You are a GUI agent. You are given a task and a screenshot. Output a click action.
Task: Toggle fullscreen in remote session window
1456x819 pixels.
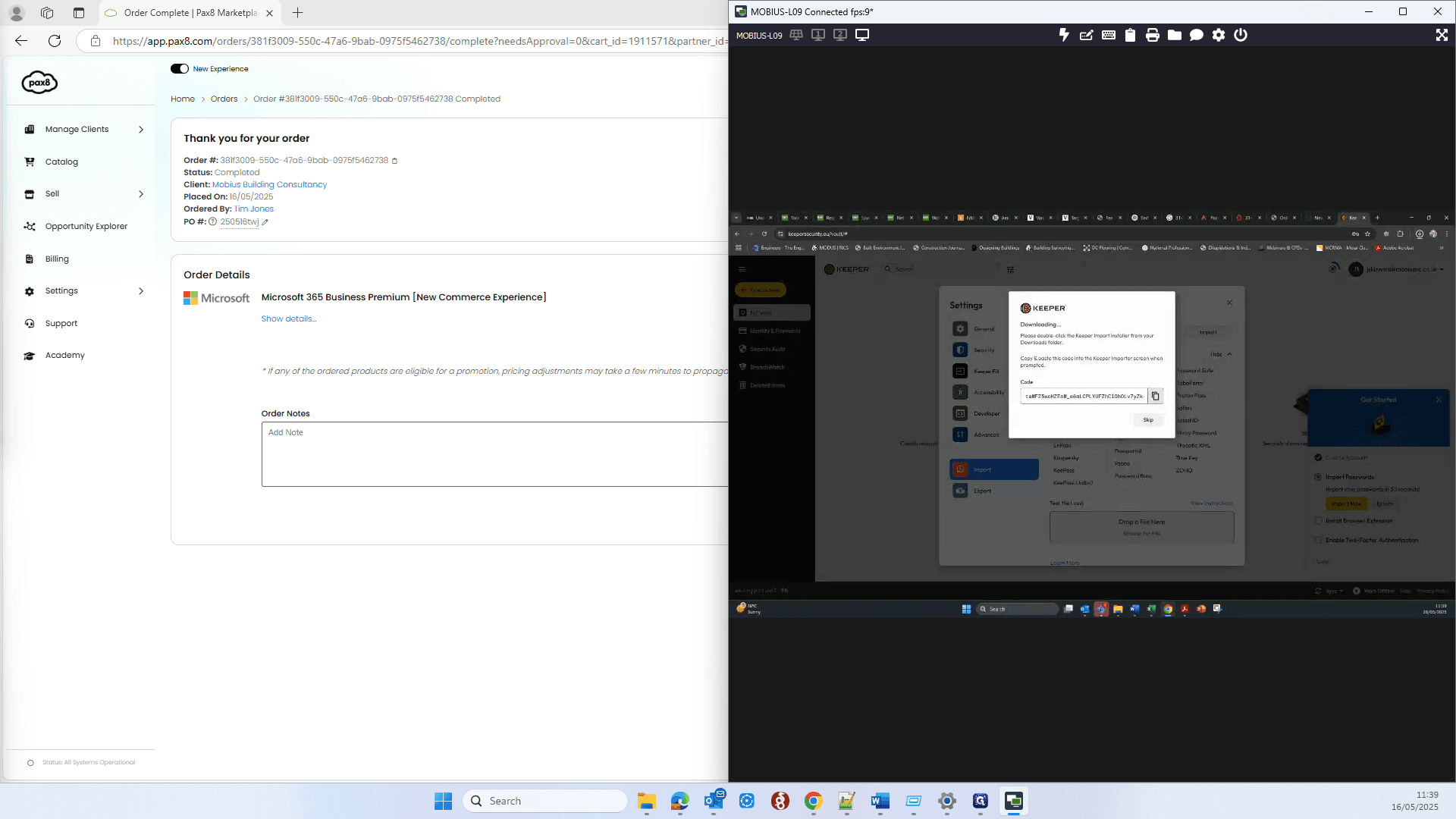(1441, 35)
